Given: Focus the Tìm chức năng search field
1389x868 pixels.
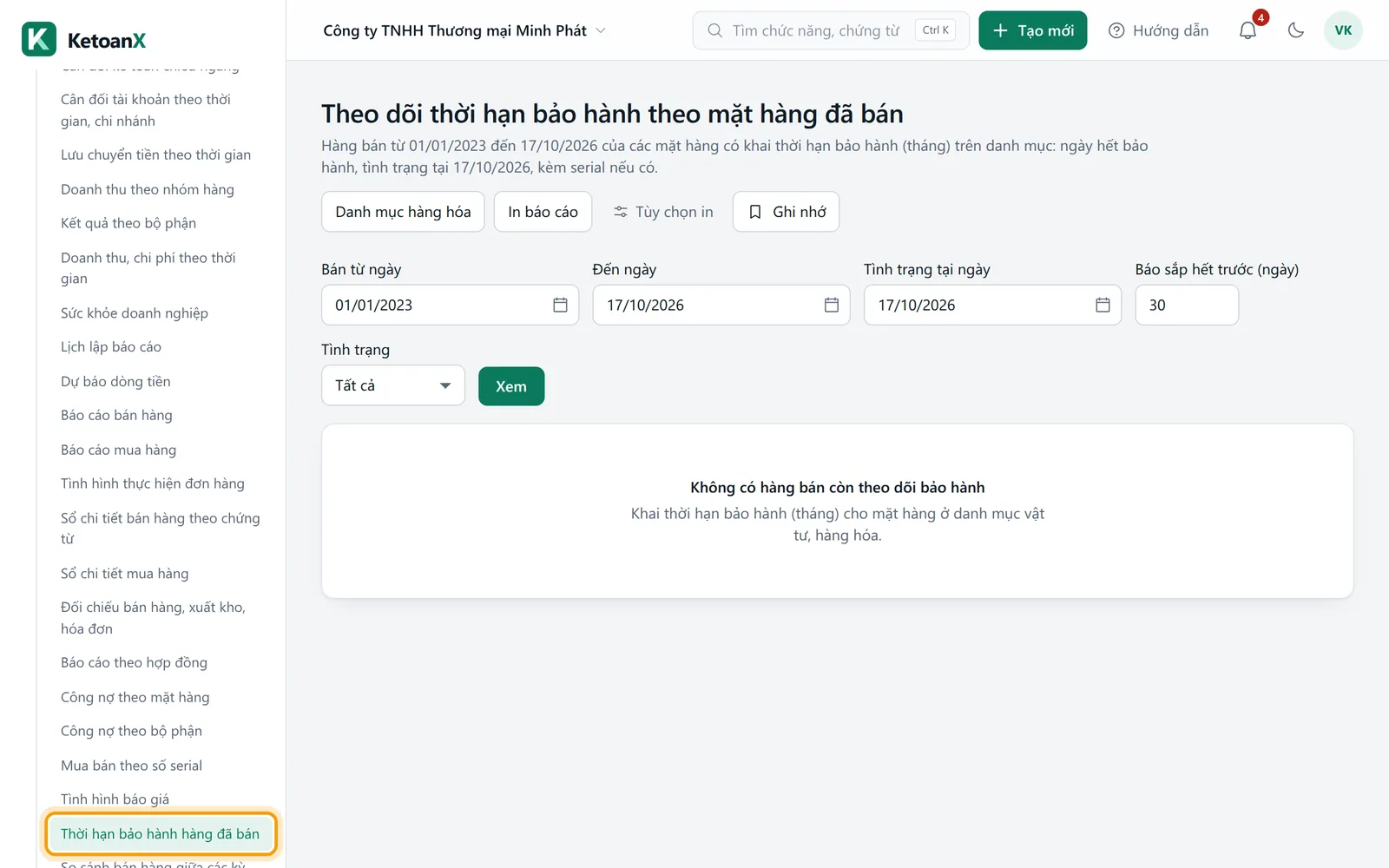Looking at the screenshot, I should pos(831,30).
